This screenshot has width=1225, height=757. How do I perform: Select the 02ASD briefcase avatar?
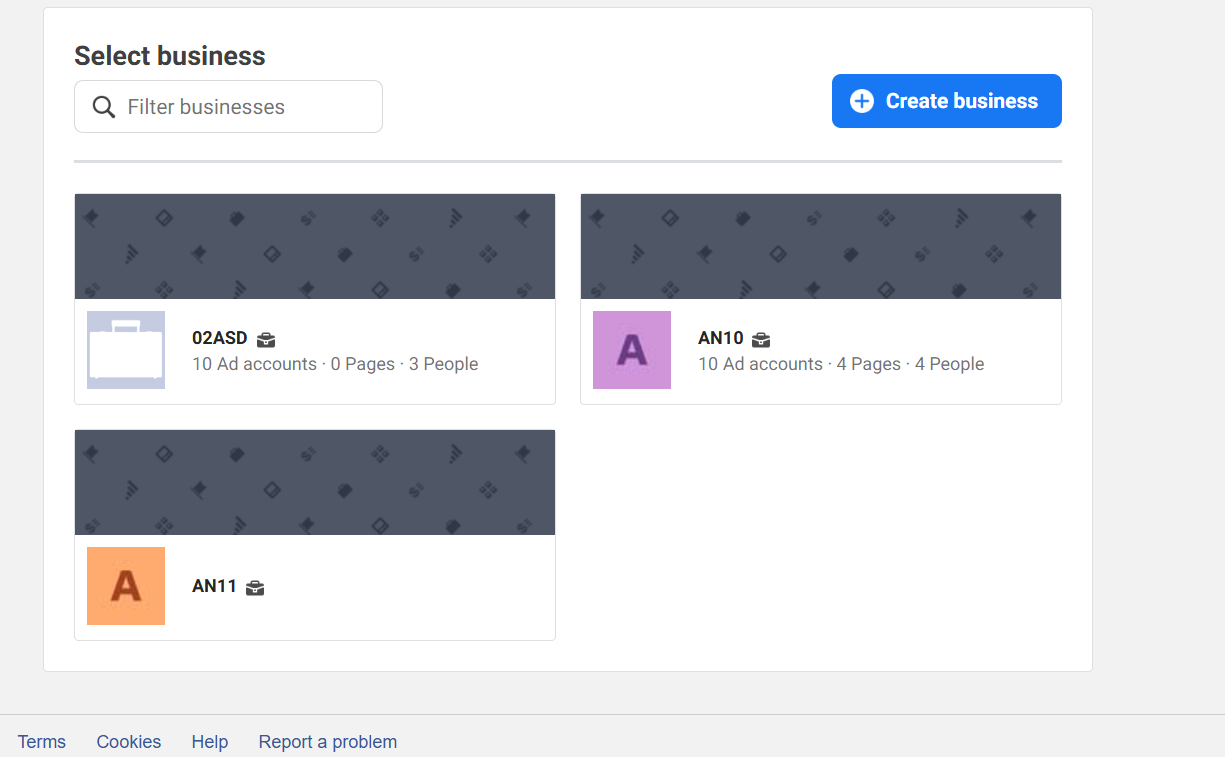pos(126,350)
